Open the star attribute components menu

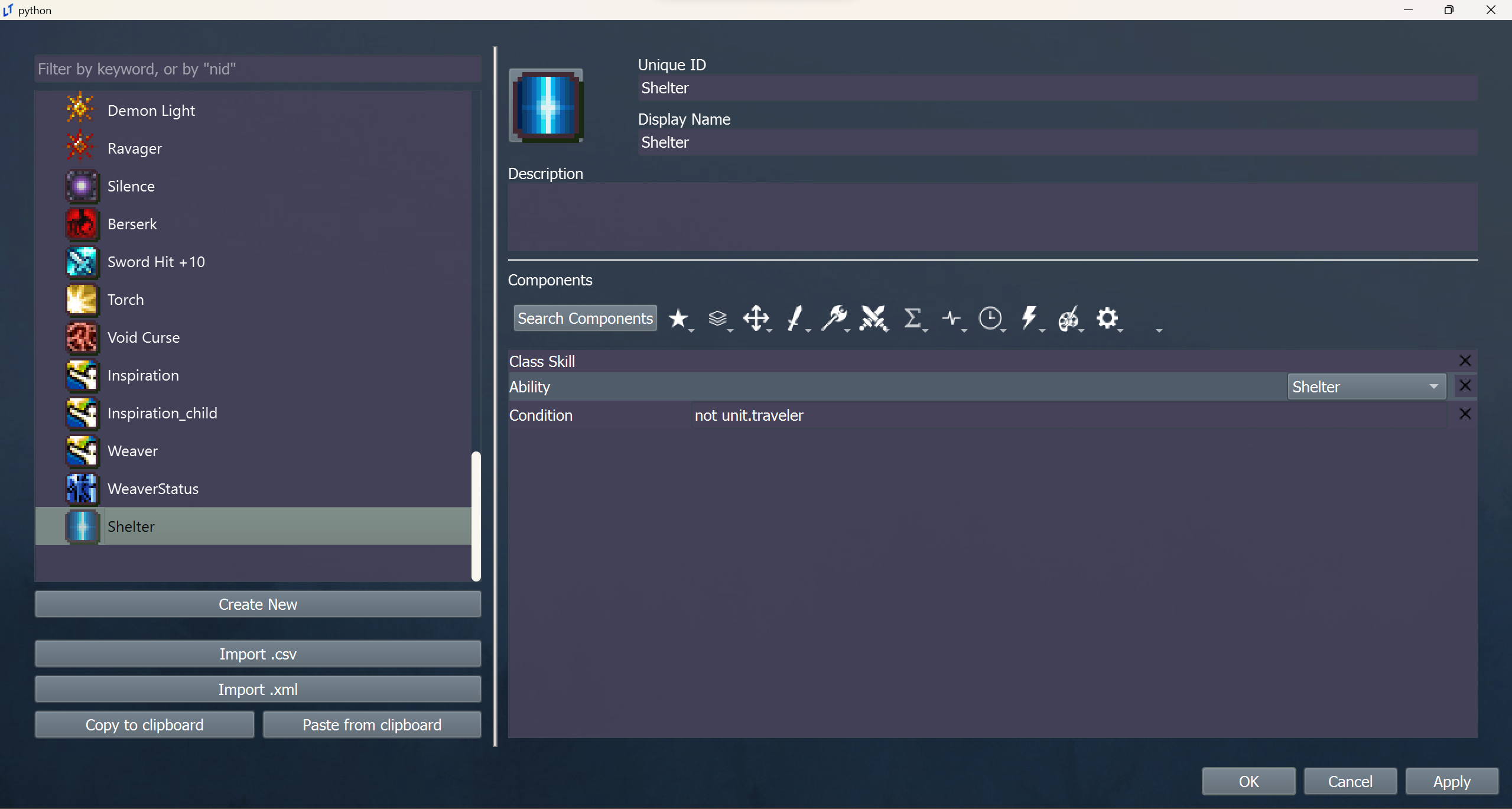678,319
